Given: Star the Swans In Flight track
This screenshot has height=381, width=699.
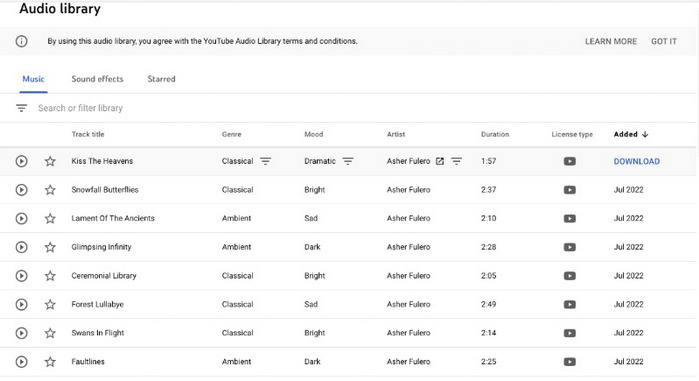Looking at the screenshot, I should pyautogui.click(x=50, y=333).
